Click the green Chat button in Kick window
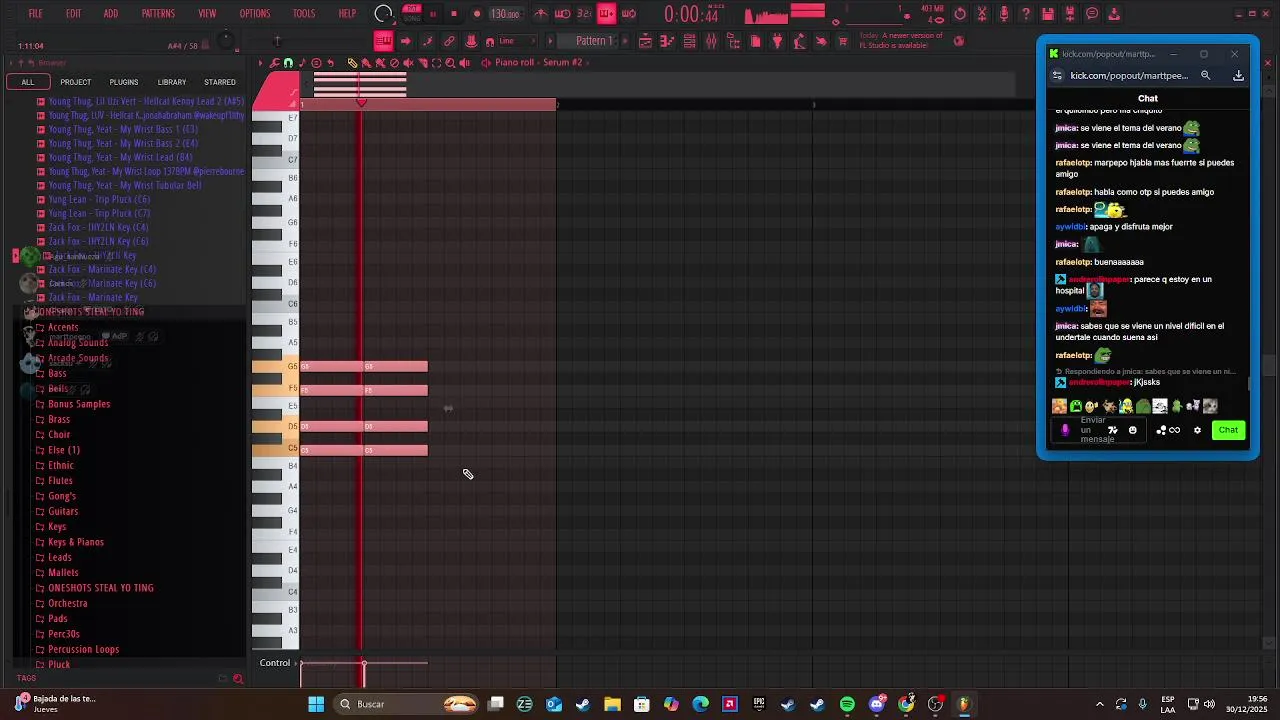1280x720 pixels. (x=1228, y=430)
